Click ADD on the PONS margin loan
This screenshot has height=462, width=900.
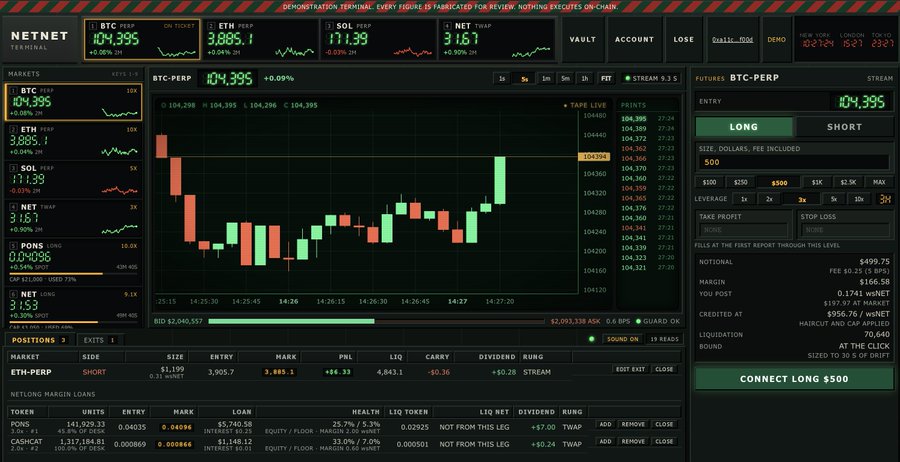pyautogui.click(x=605, y=424)
